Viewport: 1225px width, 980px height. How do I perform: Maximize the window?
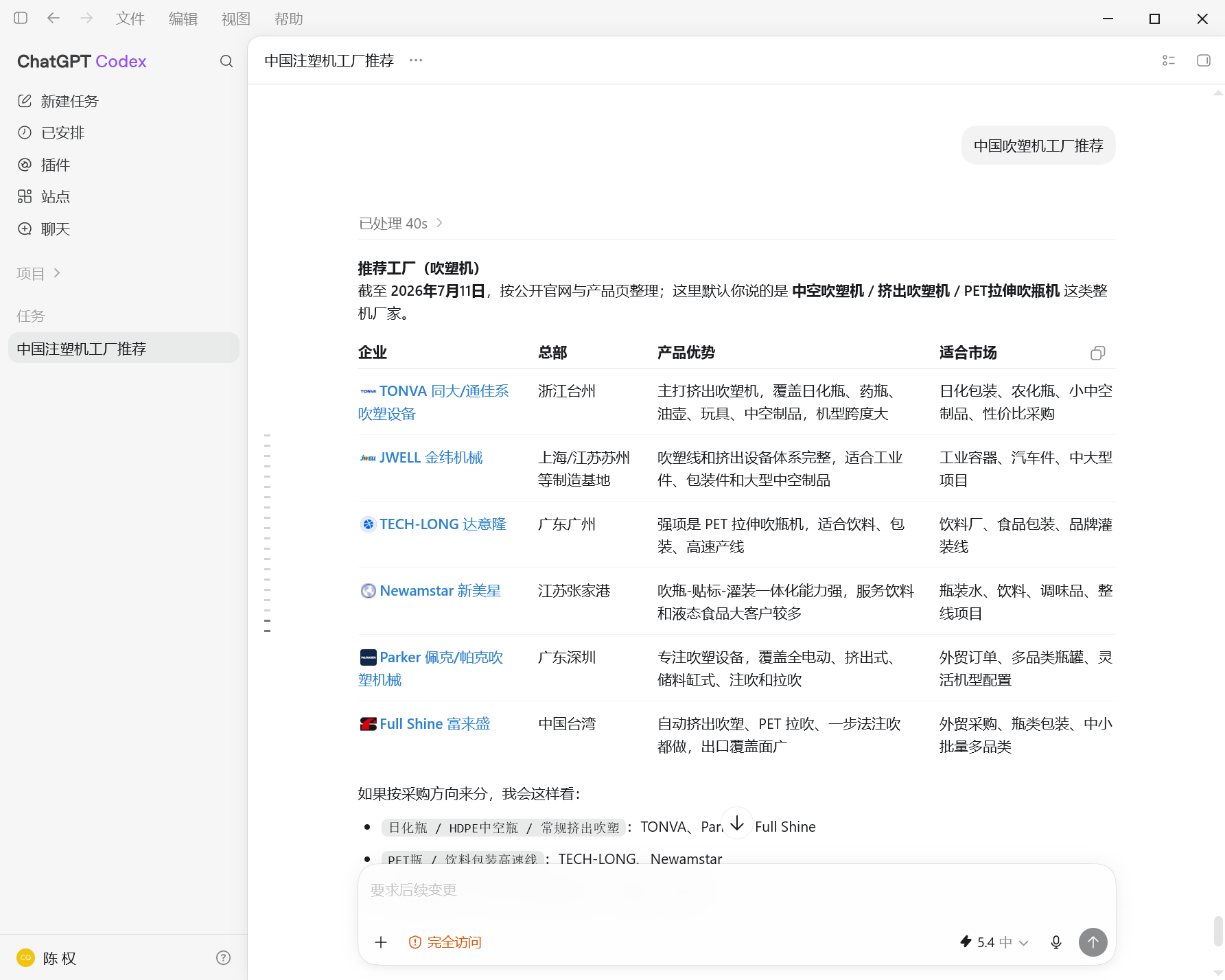tap(1155, 19)
